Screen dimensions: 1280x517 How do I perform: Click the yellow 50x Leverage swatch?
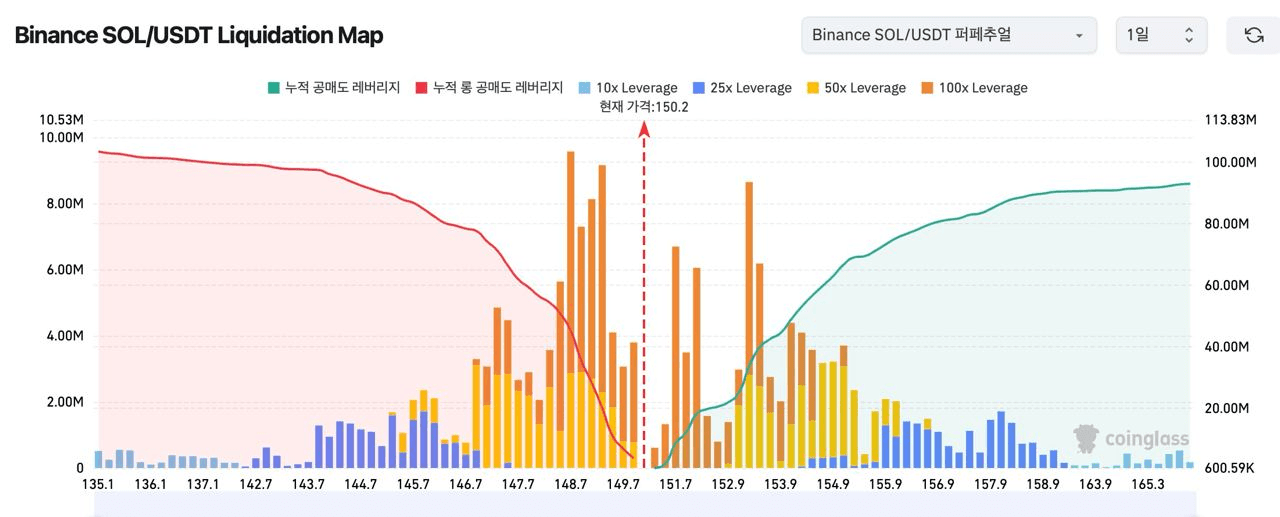[812, 88]
